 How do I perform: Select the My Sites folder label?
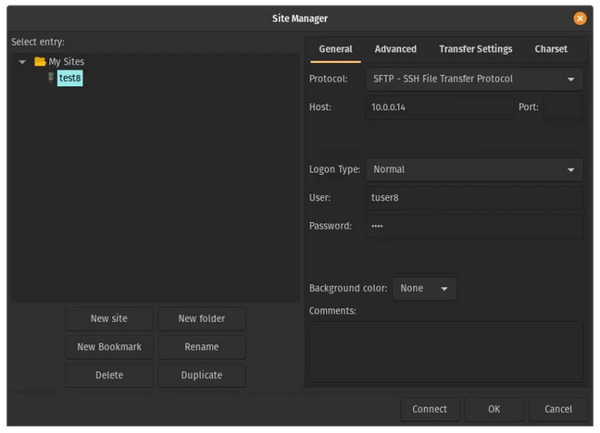tap(66, 62)
